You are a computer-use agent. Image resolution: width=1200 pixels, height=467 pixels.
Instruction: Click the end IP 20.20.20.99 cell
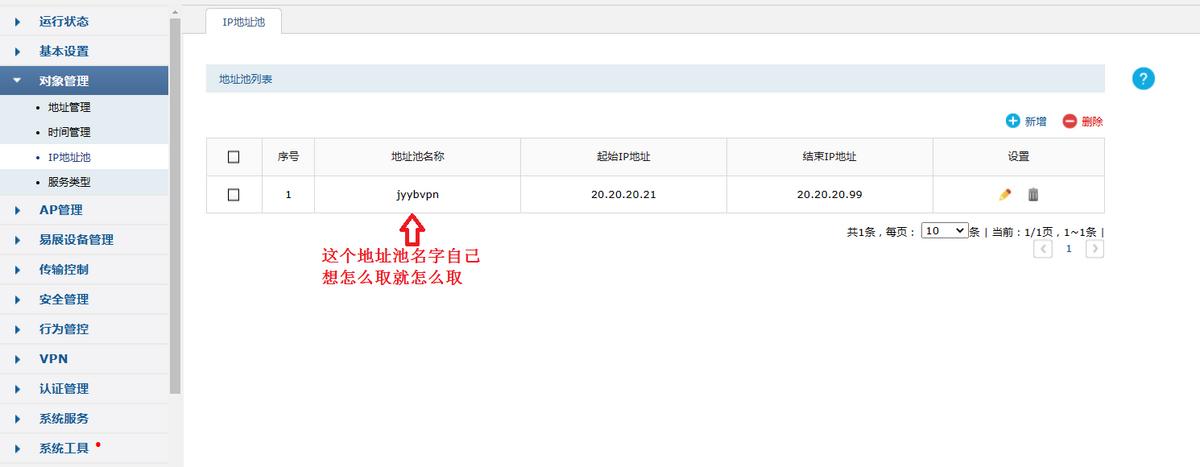pos(830,195)
